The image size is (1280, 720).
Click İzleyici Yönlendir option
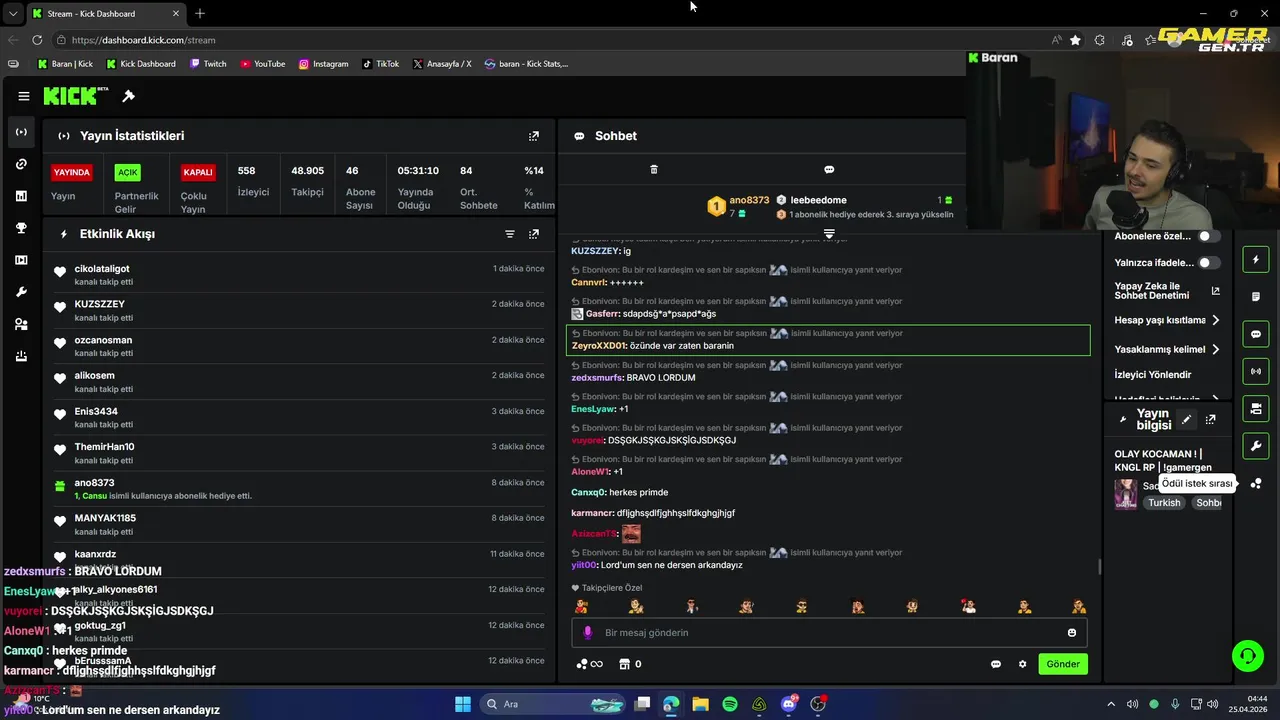[x=1153, y=375]
